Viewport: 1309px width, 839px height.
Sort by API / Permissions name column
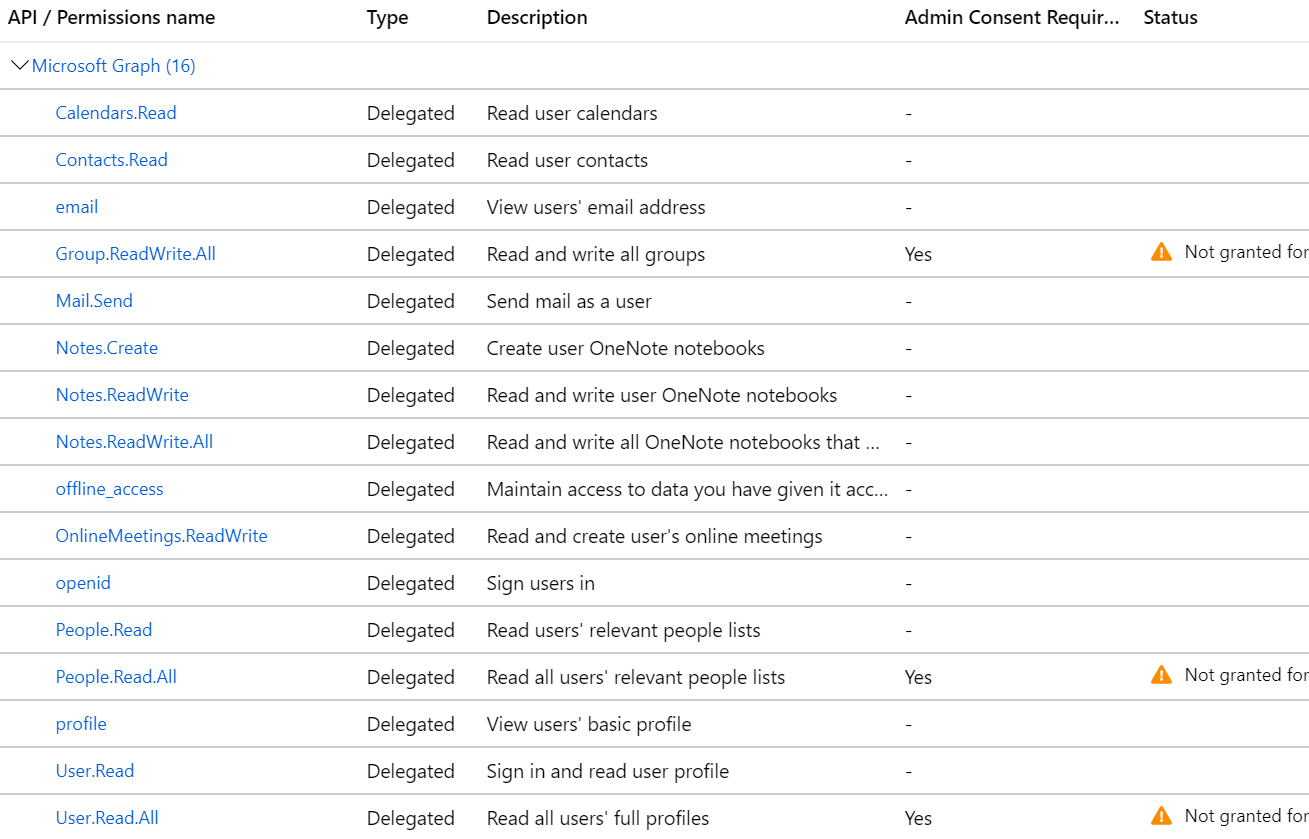point(111,18)
